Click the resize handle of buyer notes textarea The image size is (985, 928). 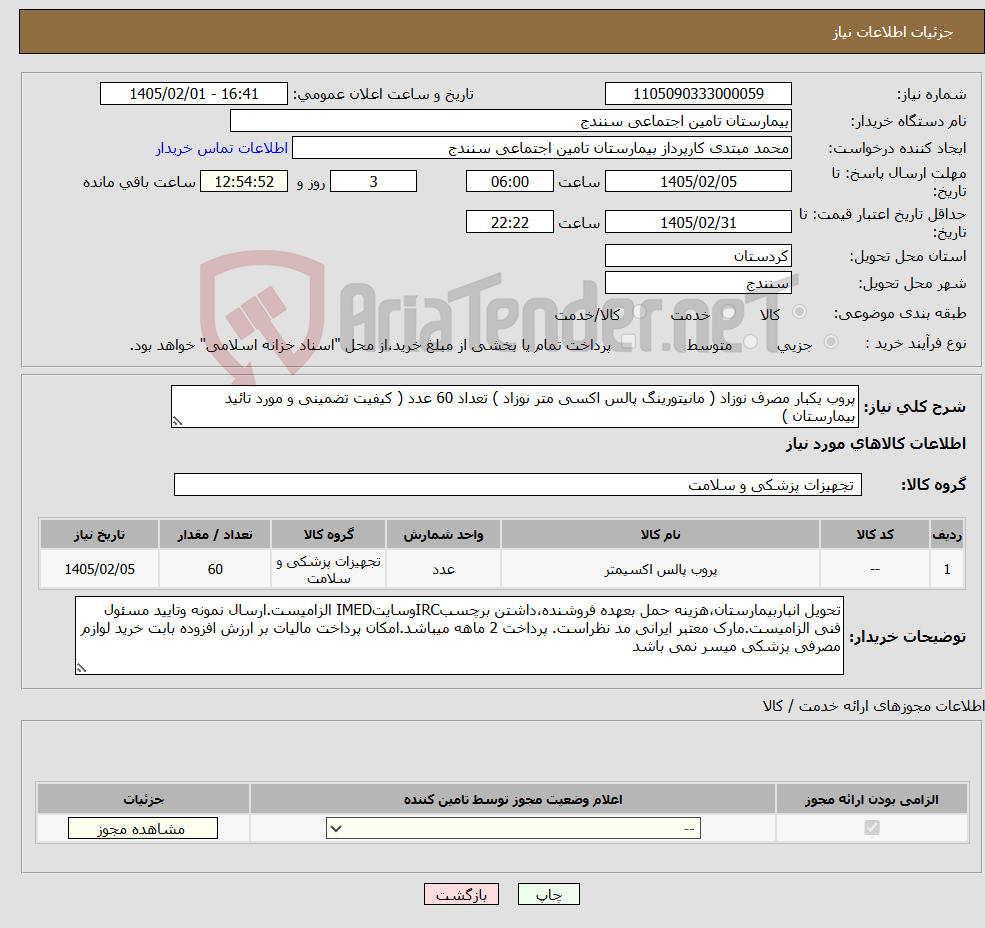(81, 669)
